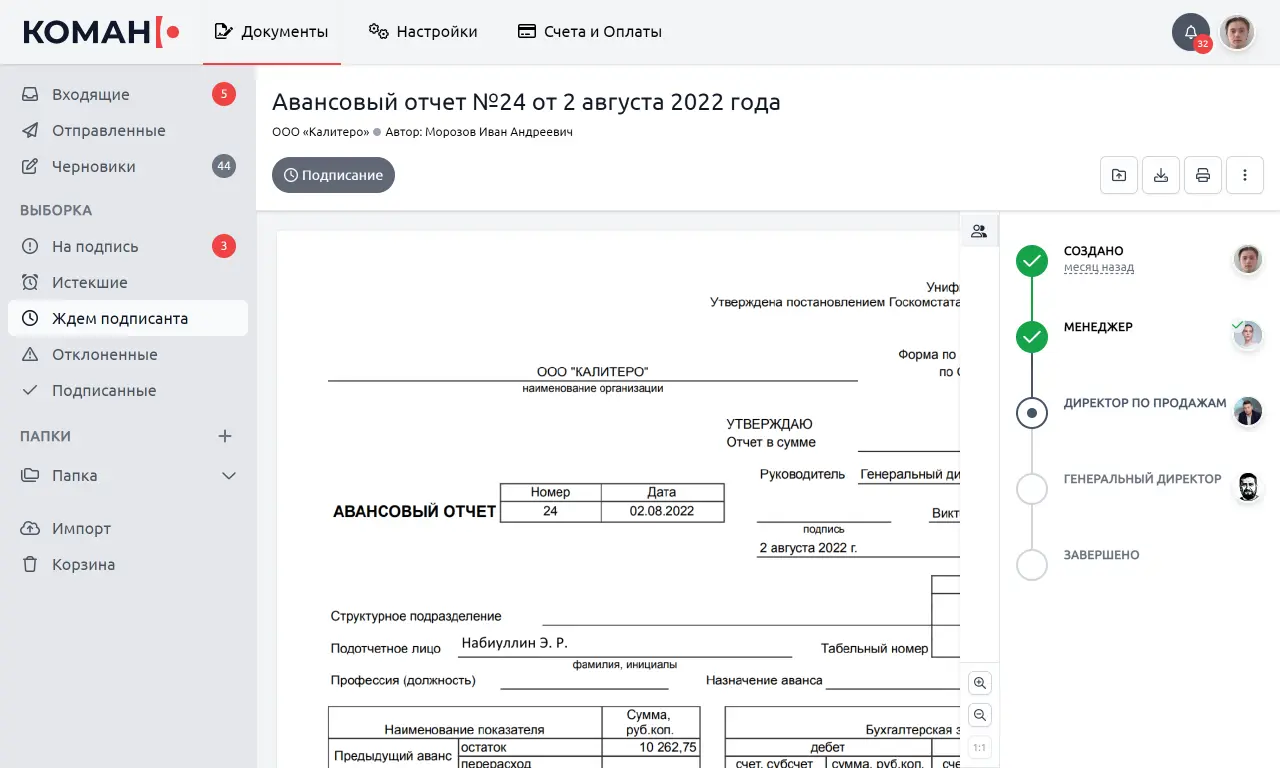The image size is (1280, 768).
Task: Open the user profile avatar in header
Action: [x=1237, y=32]
